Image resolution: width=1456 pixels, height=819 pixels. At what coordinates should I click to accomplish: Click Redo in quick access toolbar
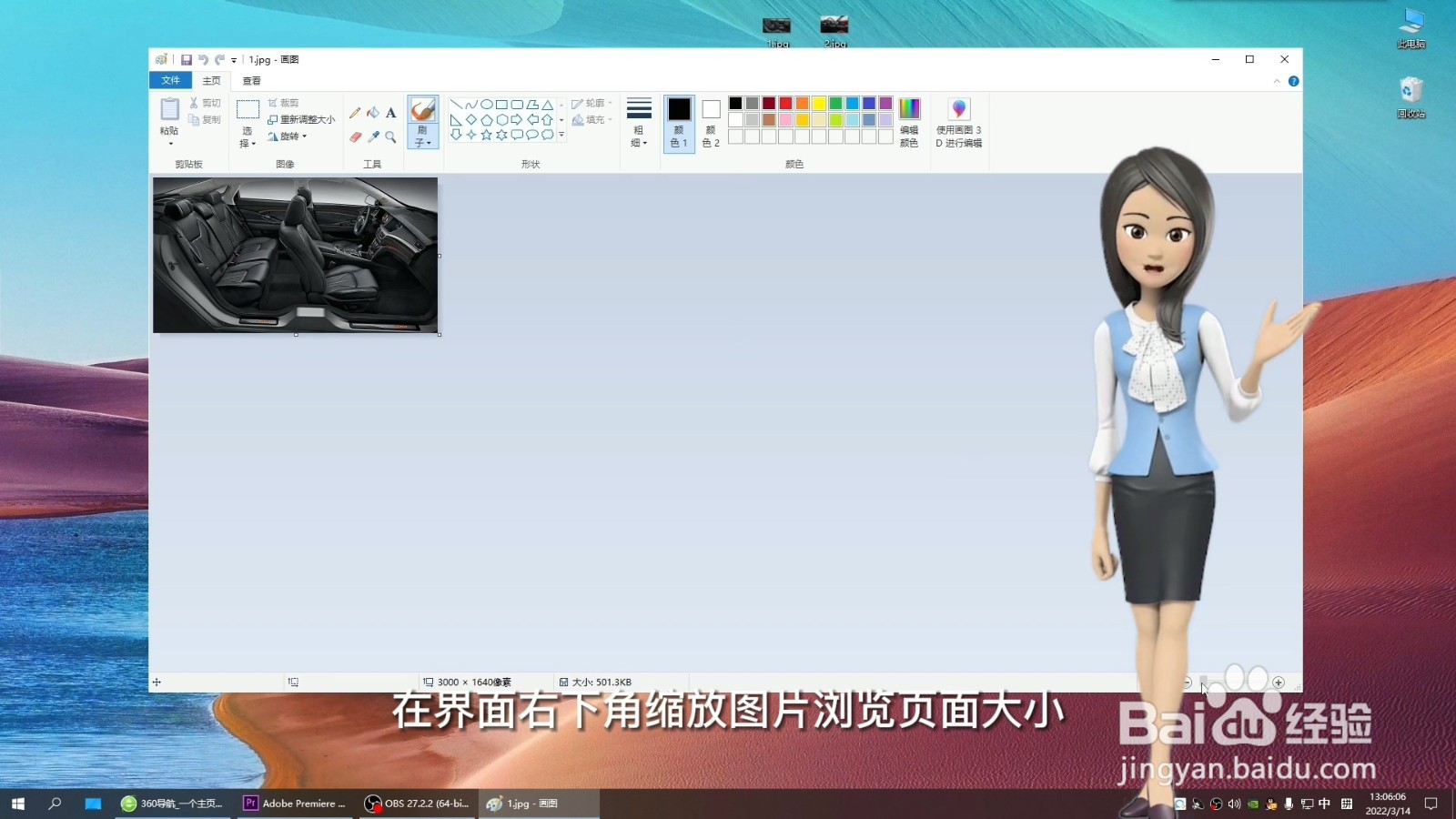pos(219,60)
